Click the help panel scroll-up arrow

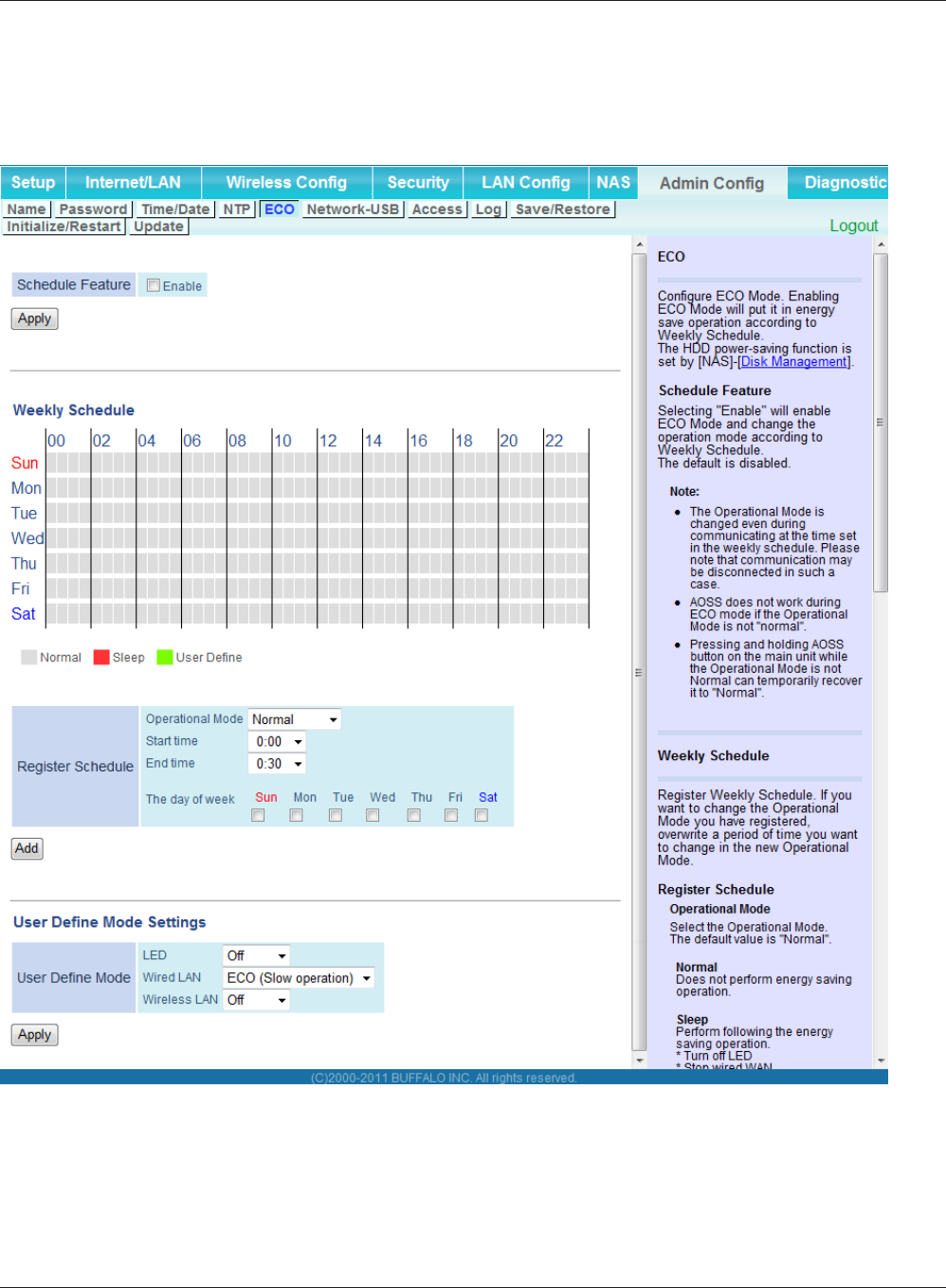click(x=882, y=245)
